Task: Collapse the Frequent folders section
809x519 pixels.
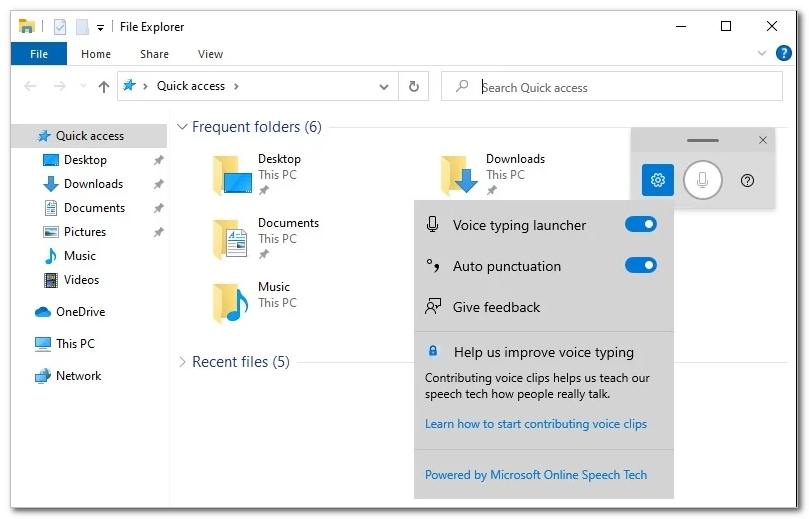Action: click(181, 127)
